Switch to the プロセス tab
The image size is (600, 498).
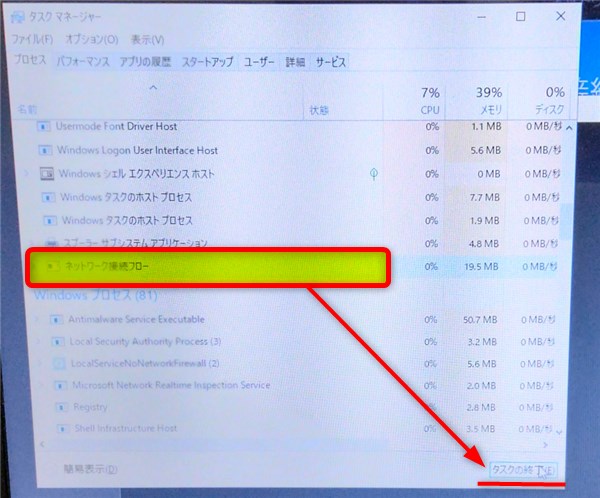click(x=30, y=60)
